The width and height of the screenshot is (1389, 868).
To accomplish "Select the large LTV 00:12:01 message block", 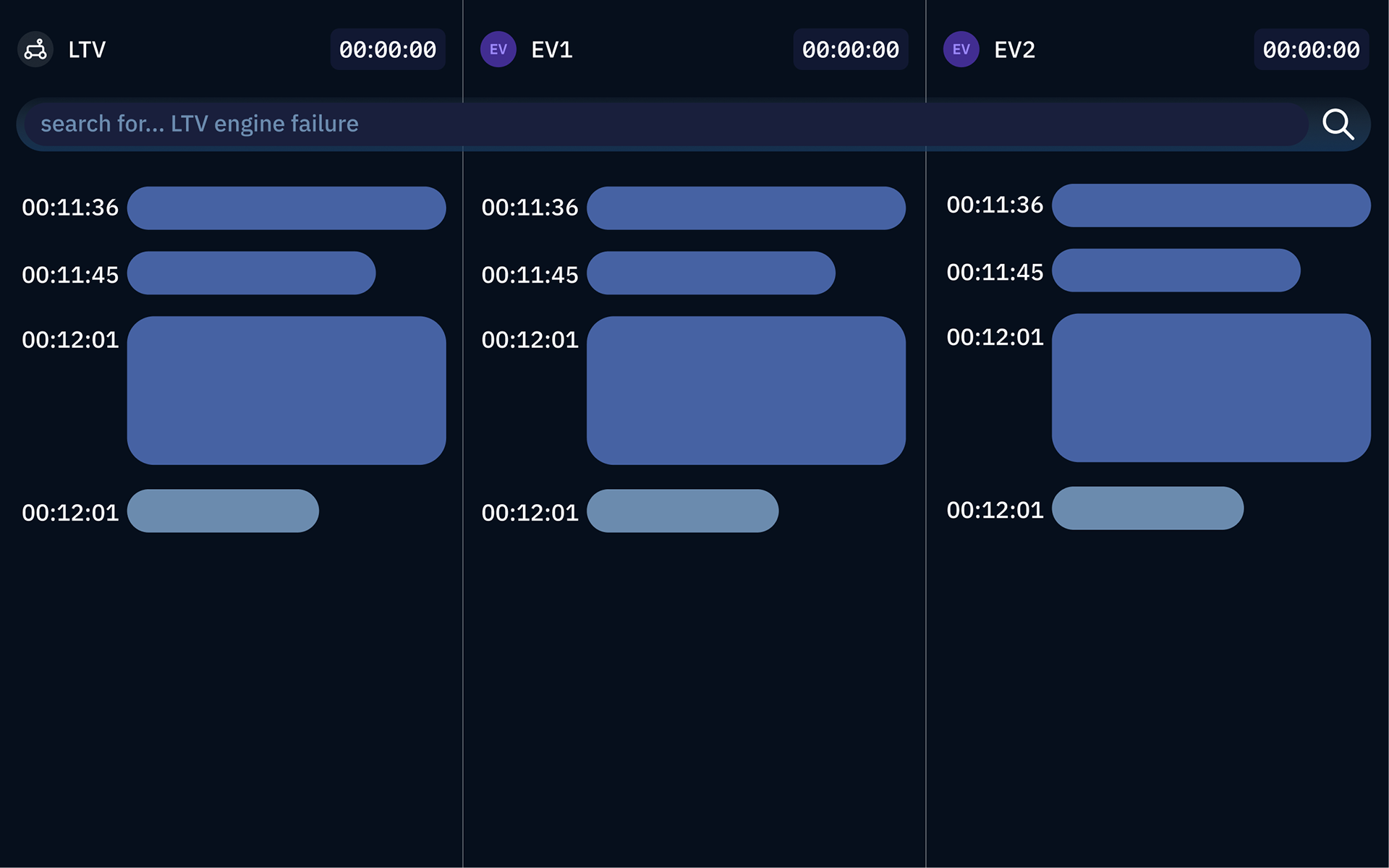I will (286, 391).
